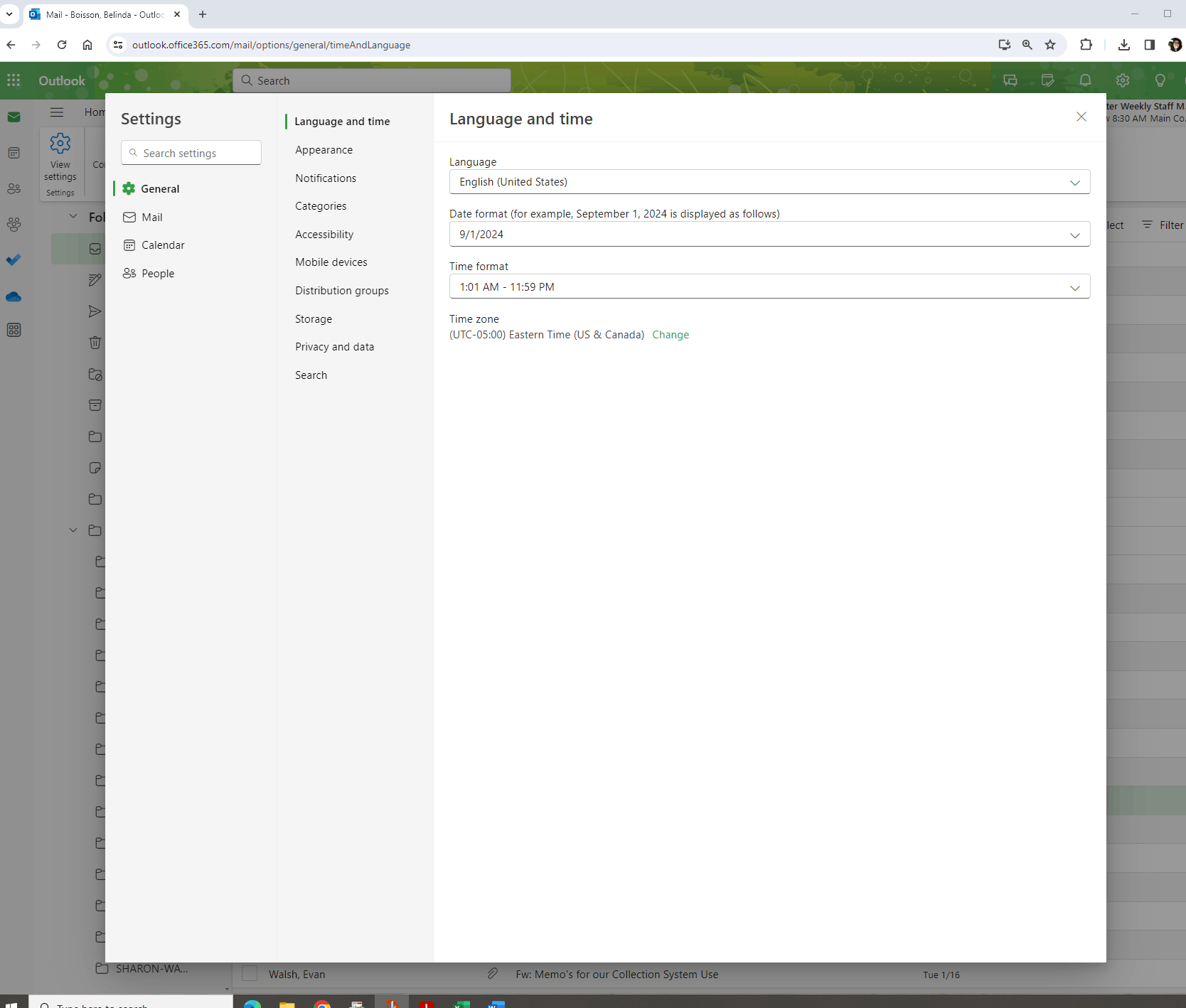
Task: Open notifications bell in Outlook header
Action: tap(1085, 80)
